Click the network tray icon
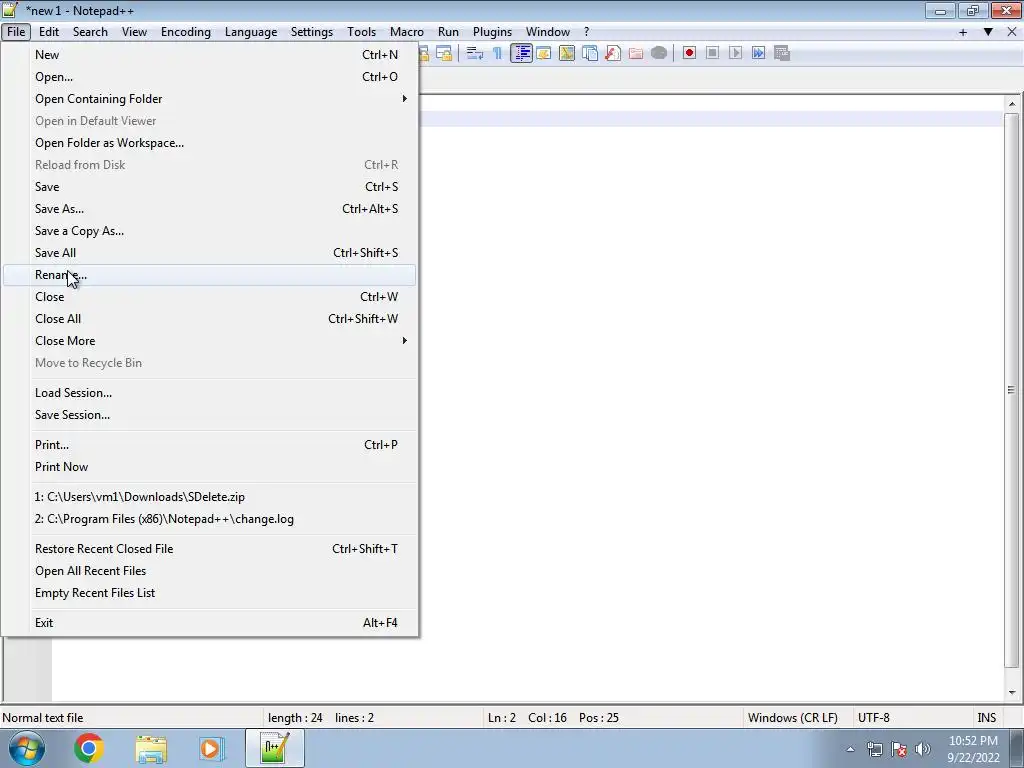 [x=874, y=749]
